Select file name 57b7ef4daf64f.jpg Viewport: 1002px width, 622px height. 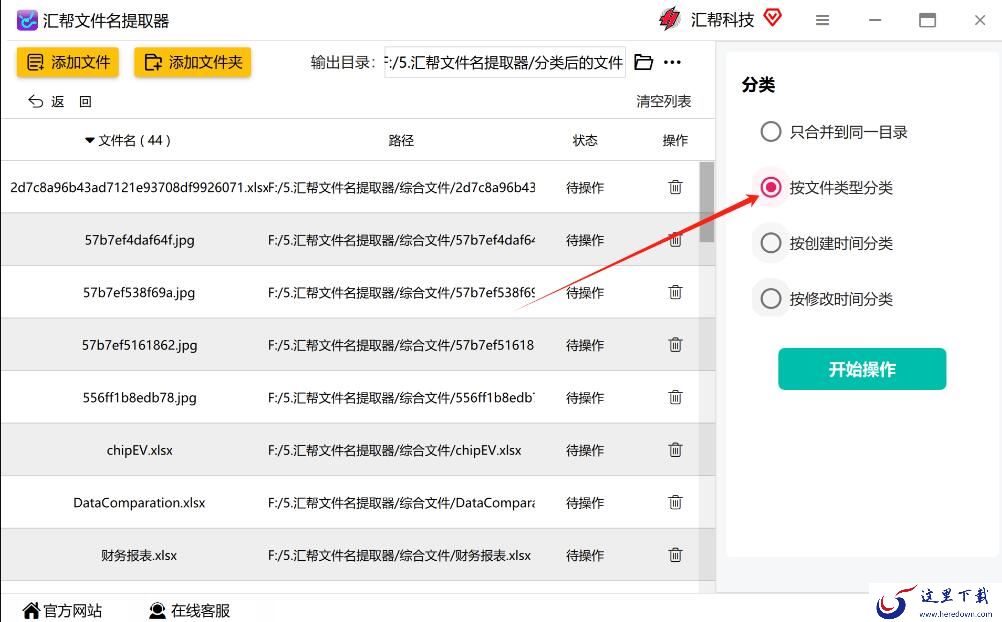click(139, 240)
